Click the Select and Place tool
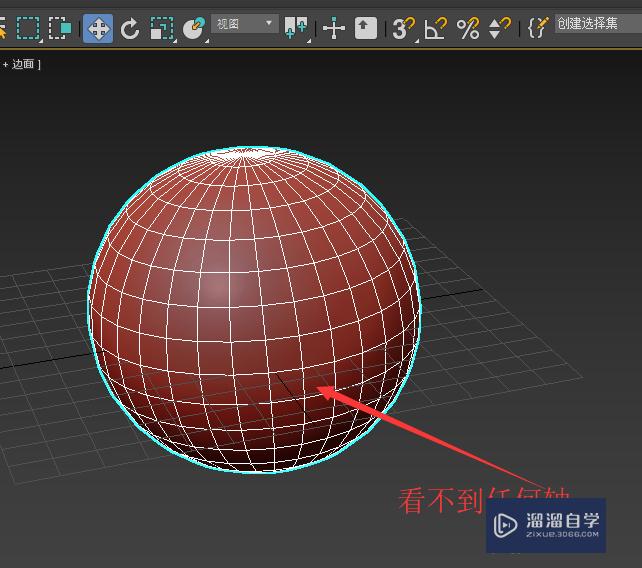Viewport: 642px width, 568px height. [193, 28]
